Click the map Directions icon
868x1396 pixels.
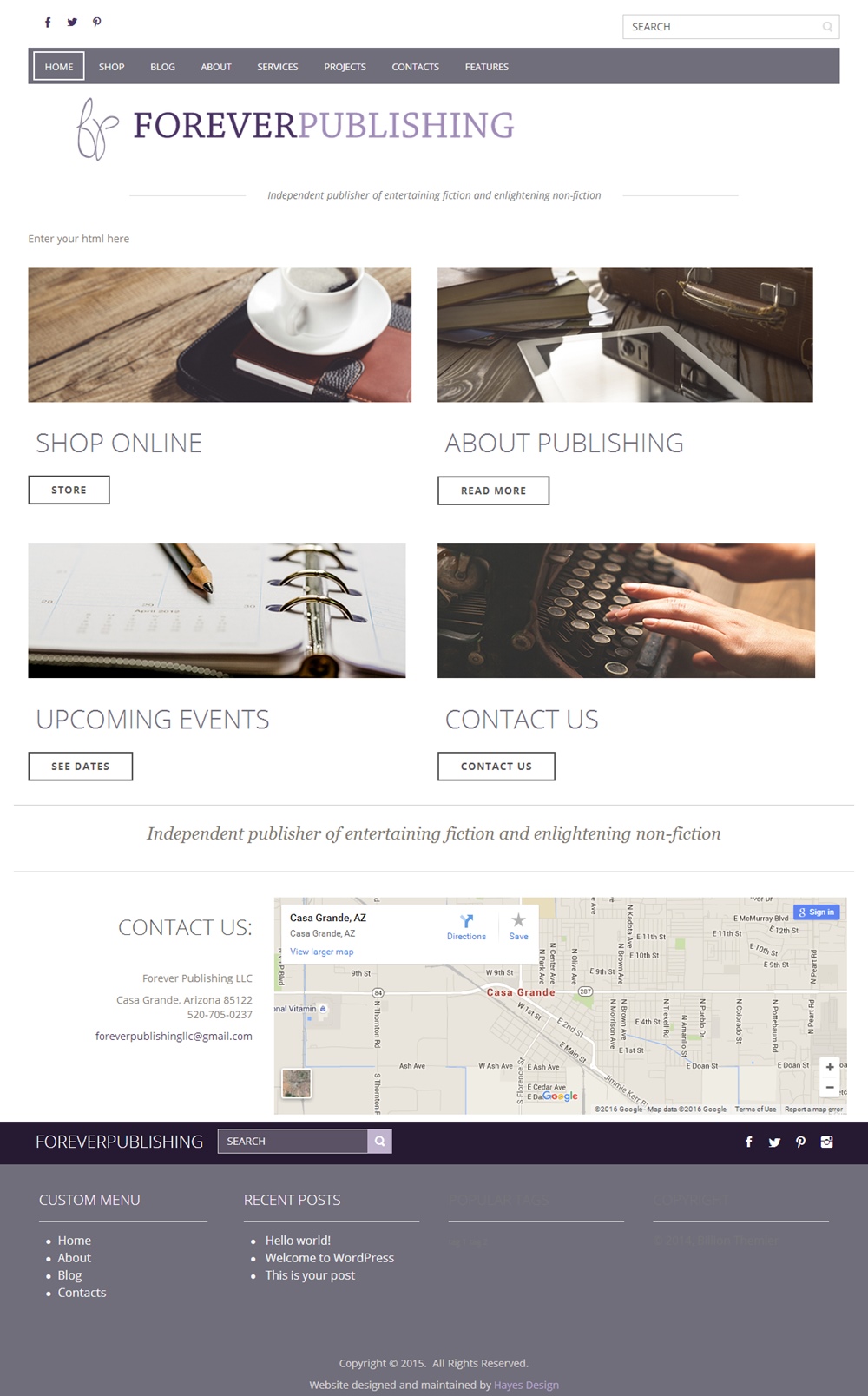click(466, 921)
